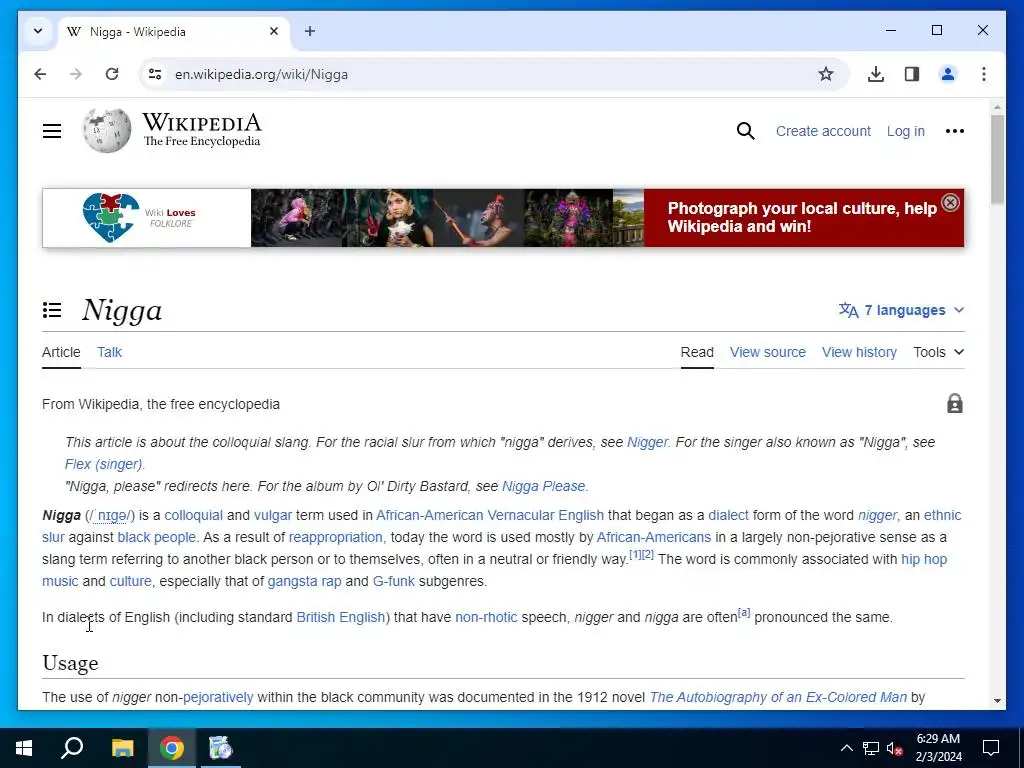
Task: Open the muted volume tray icon
Action: pyautogui.click(x=894, y=748)
